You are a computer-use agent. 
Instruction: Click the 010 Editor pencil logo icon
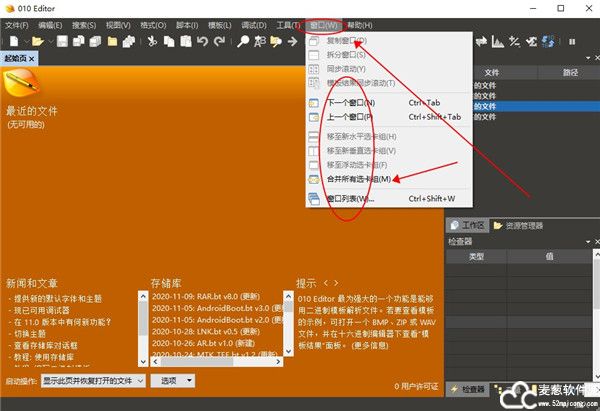pyautogui.click(x=21, y=82)
